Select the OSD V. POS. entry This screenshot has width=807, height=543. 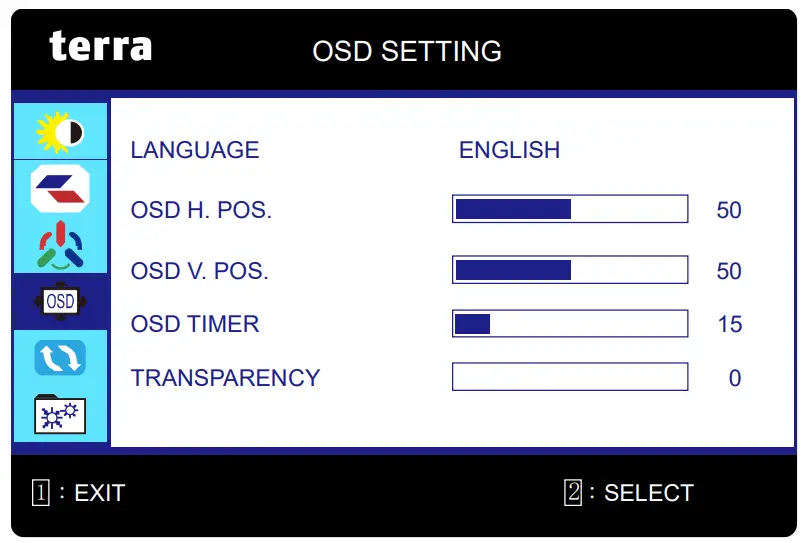(200, 271)
